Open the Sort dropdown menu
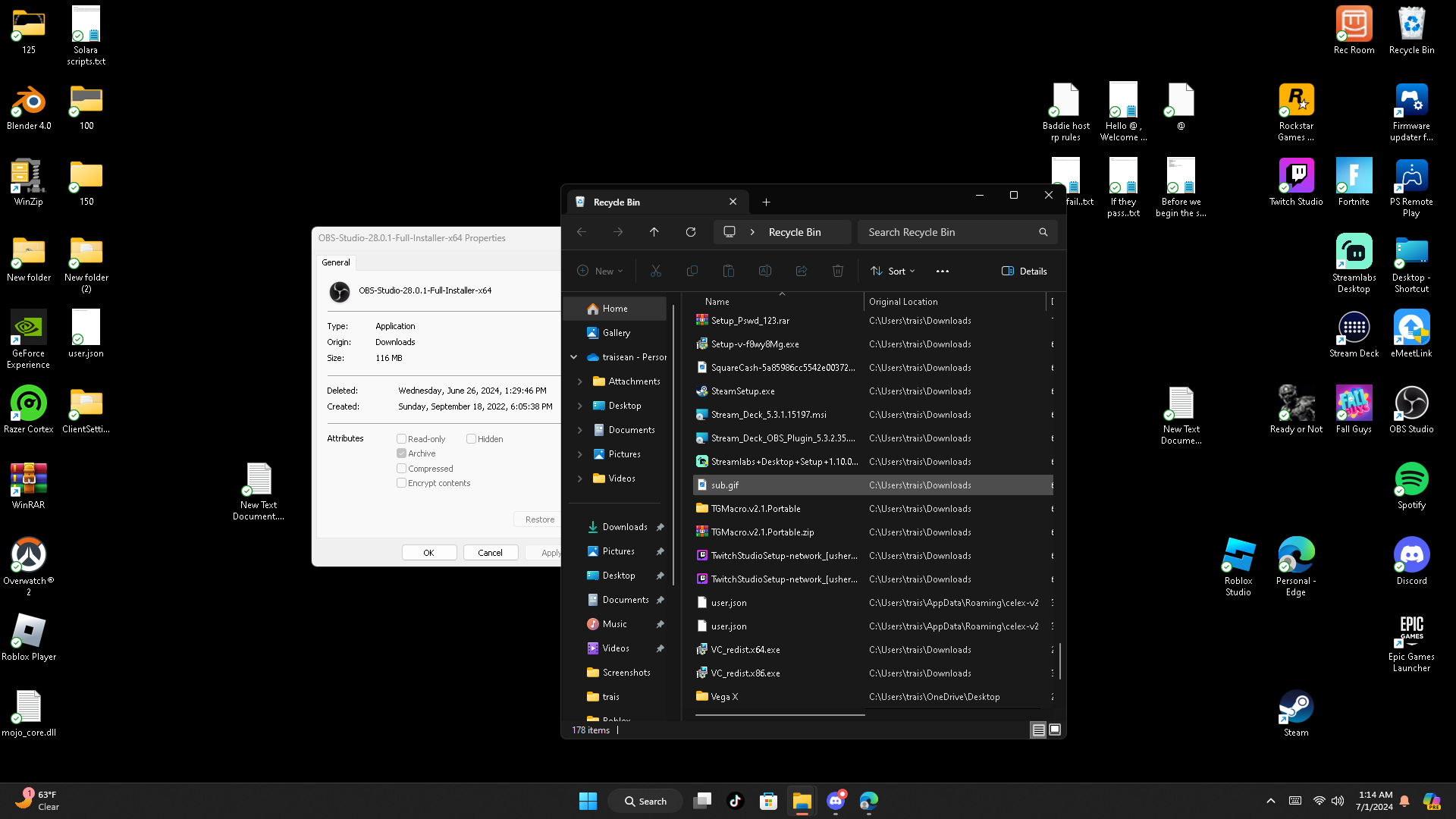The width and height of the screenshot is (1456, 819). pos(893,271)
